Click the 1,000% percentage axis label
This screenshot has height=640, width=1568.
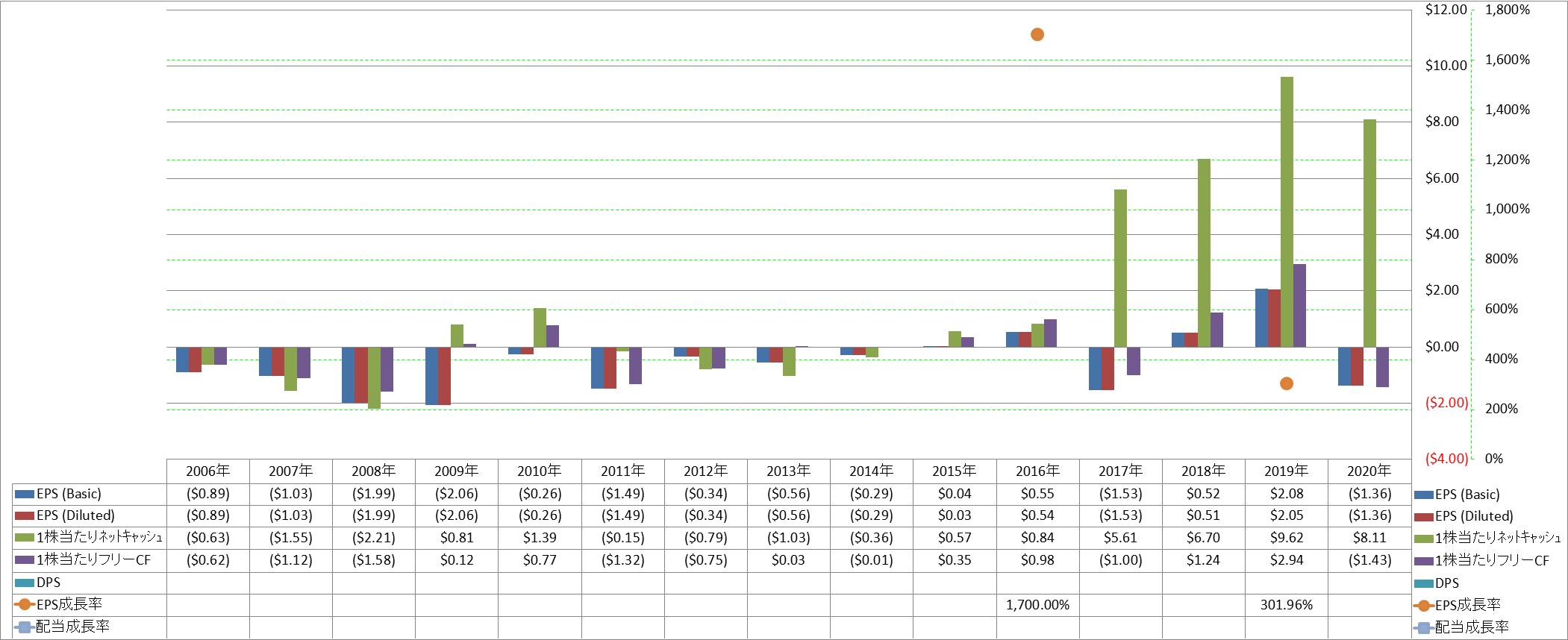[1508, 209]
